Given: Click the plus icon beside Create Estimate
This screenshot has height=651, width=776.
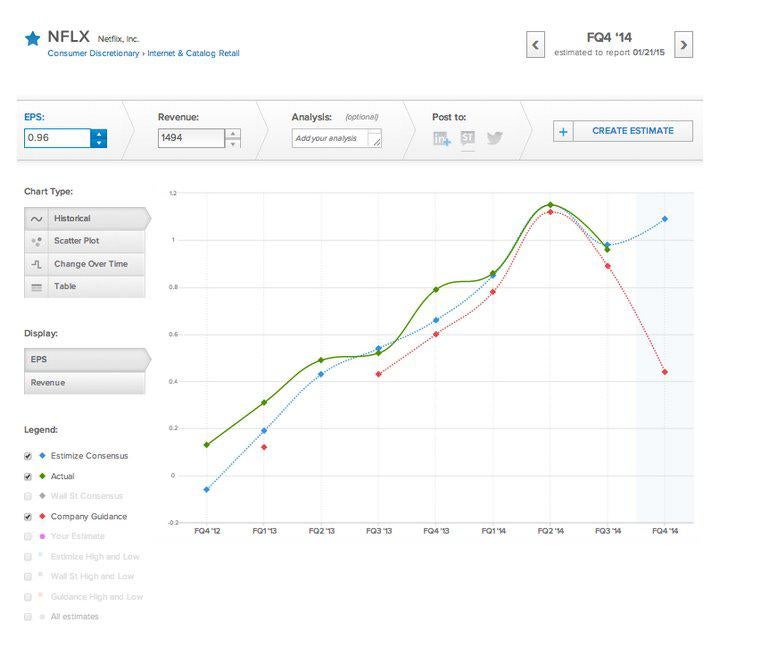Looking at the screenshot, I should pos(563,132).
